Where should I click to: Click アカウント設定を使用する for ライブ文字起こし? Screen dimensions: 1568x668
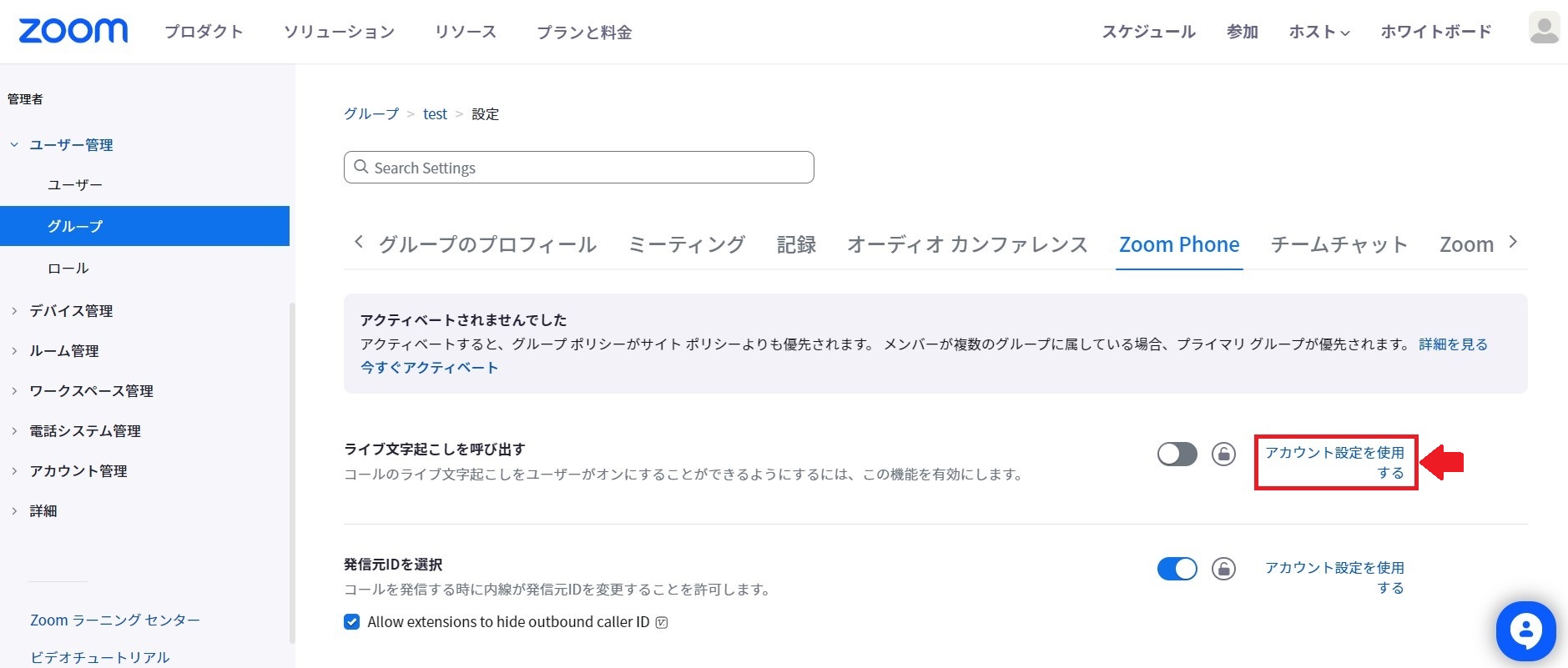1335,463
